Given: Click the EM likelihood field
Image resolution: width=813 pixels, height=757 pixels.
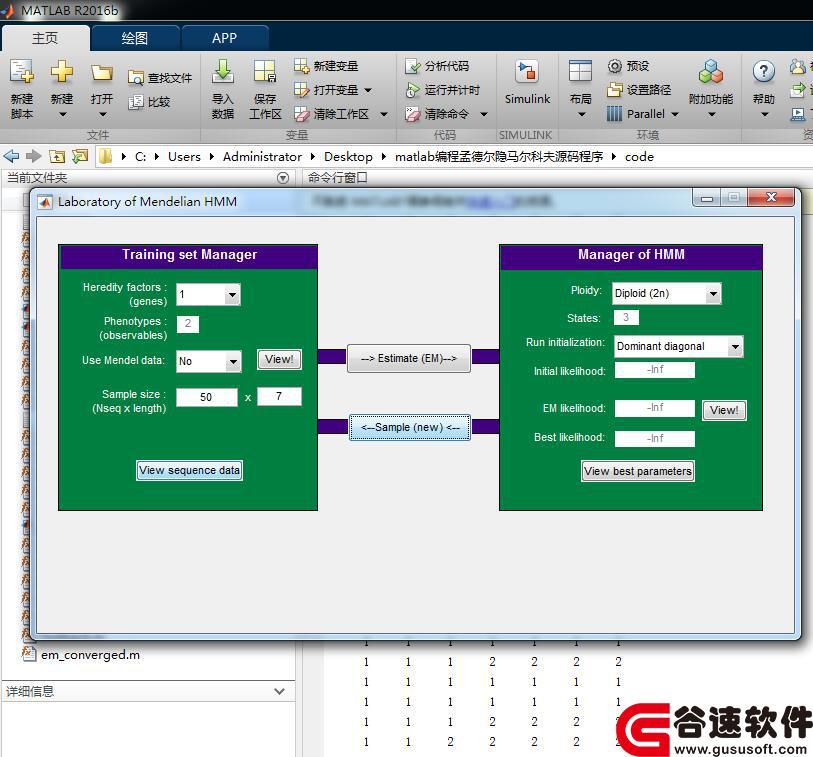Looking at the screenshot, I should [654, 408].
